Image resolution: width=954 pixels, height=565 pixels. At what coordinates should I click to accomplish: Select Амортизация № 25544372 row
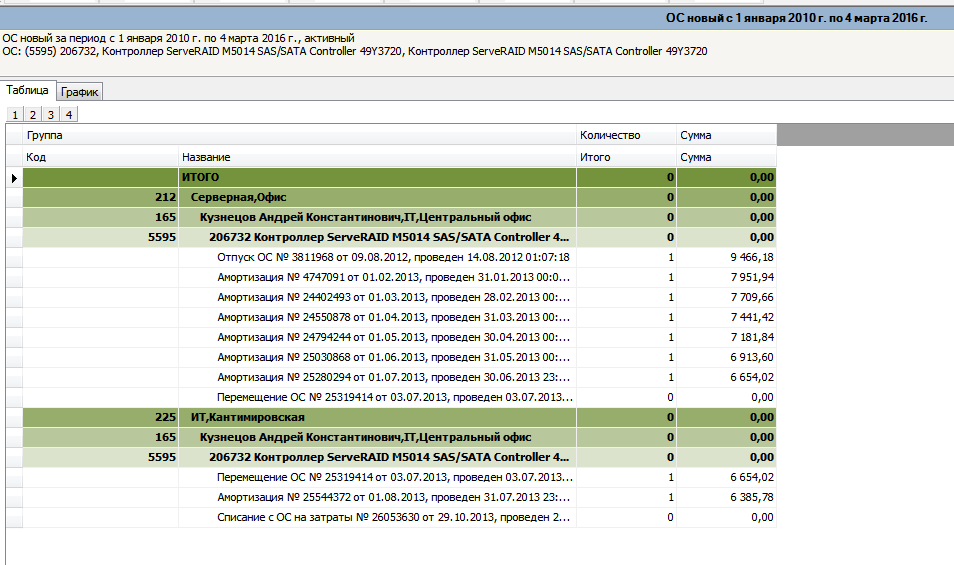[x=393, y=497]
